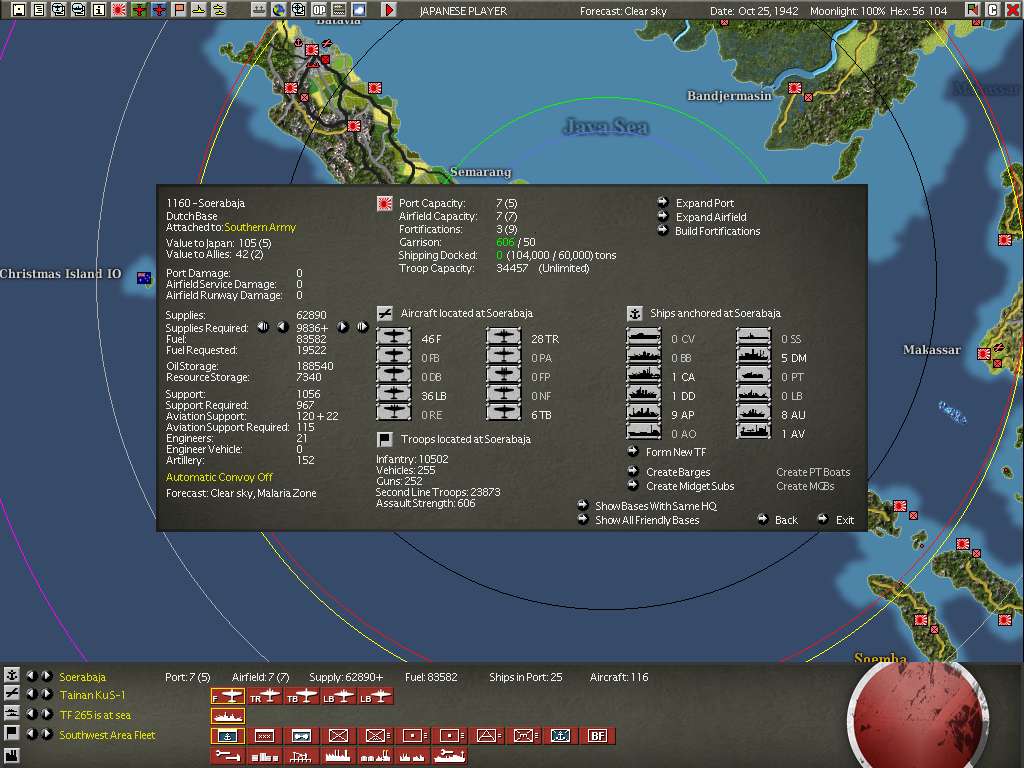Select the BF base force unit icon

pyautogui.click(x=597, y=735)
